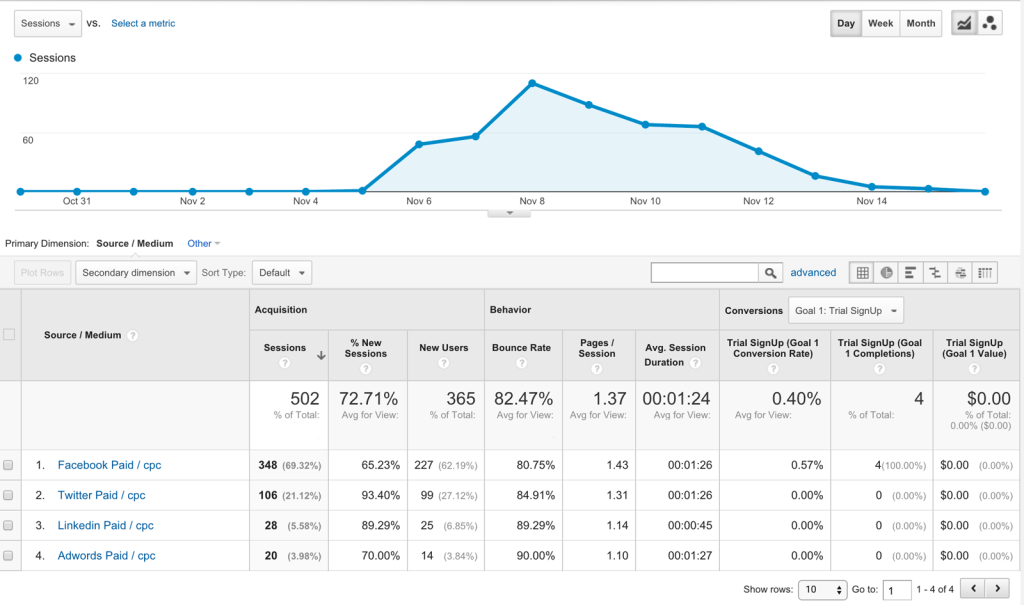Switch chart granularity to Day

click(x=846, y=24)
